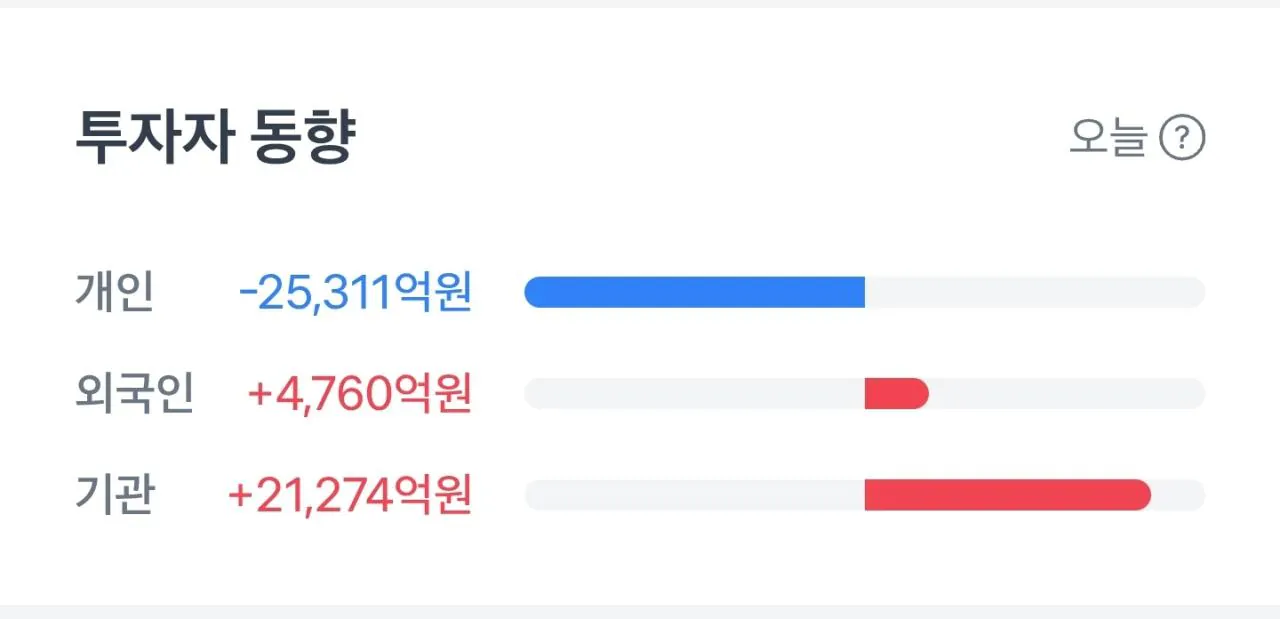Click gray track right of 외국인 bar

click(x=1067, y=393)
